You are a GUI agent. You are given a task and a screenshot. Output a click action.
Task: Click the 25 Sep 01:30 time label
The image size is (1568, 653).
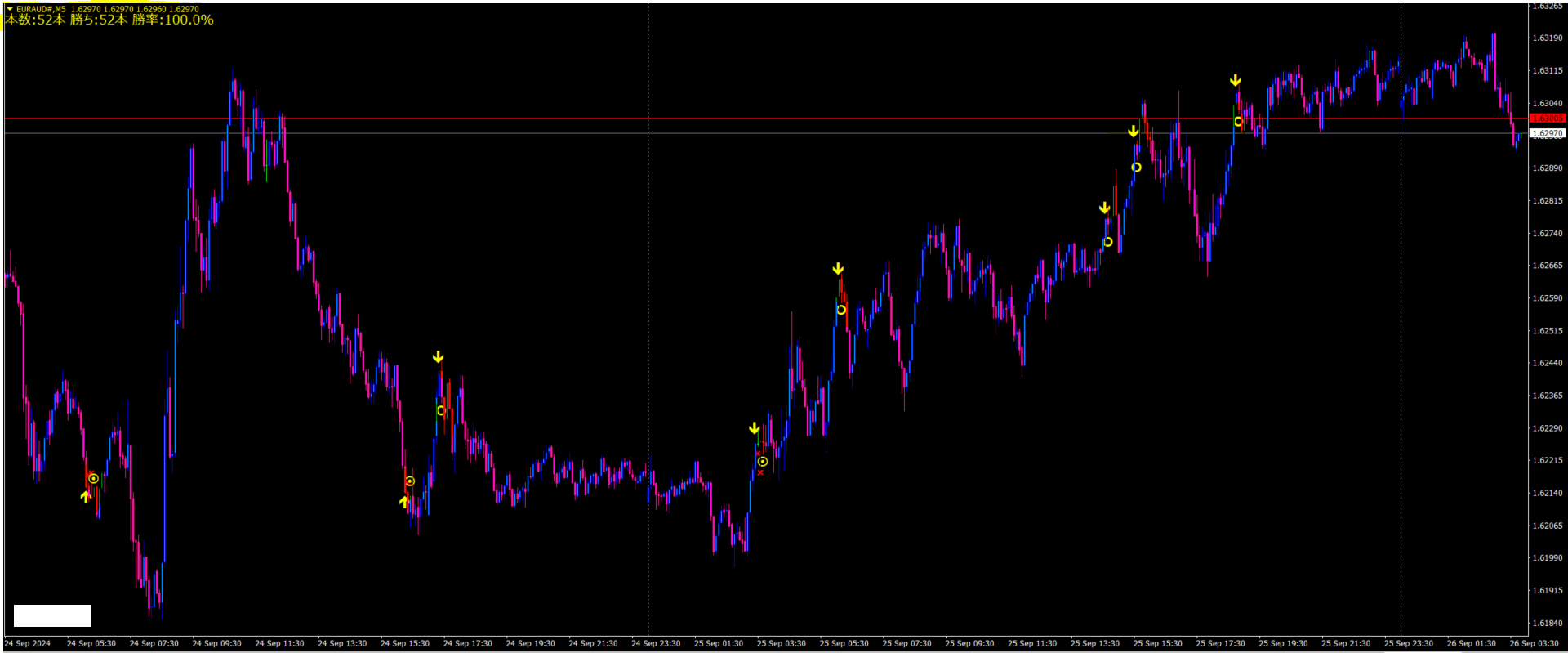719,644
